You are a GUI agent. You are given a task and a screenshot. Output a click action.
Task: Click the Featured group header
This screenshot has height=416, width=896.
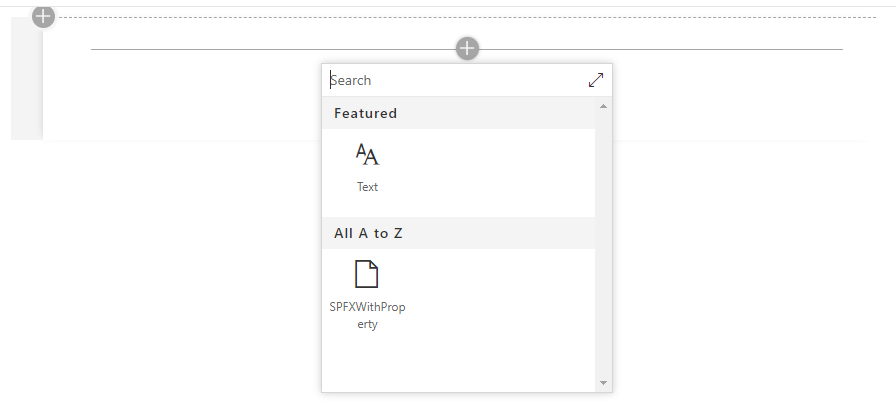coord(459,113)
